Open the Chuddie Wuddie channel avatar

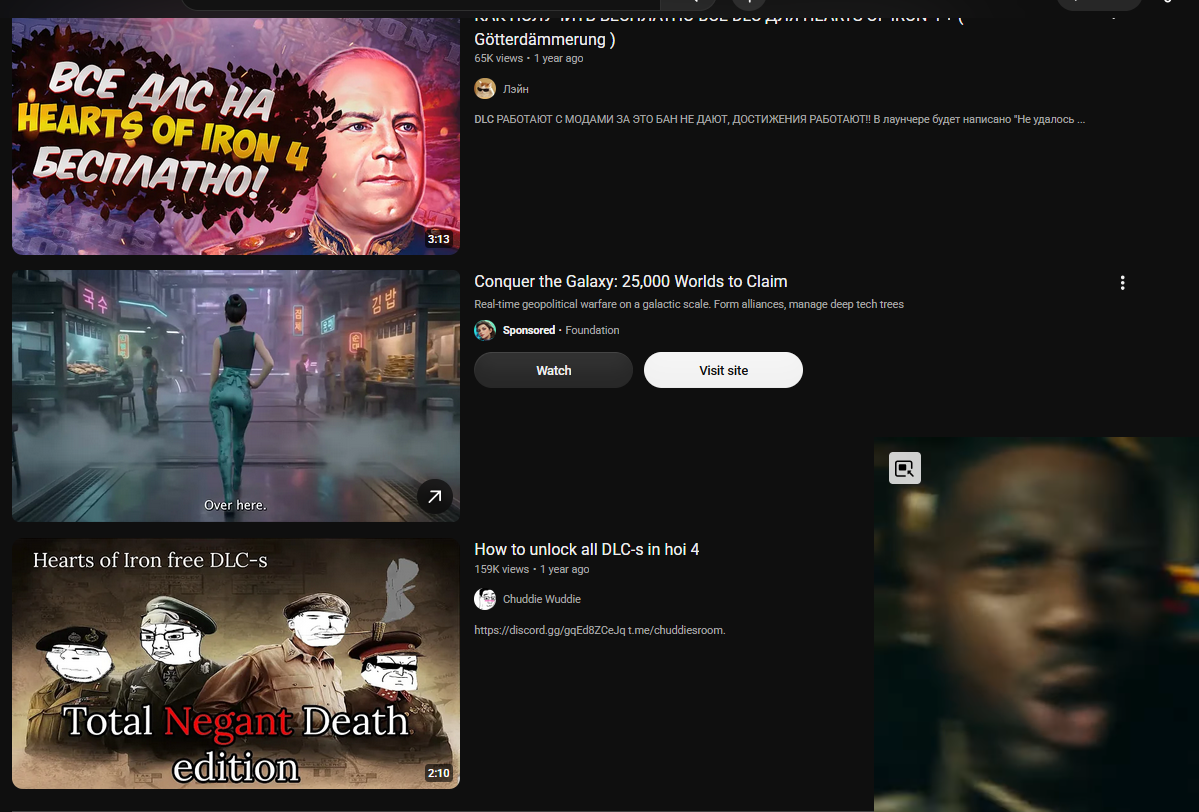(x=485, y=599)
